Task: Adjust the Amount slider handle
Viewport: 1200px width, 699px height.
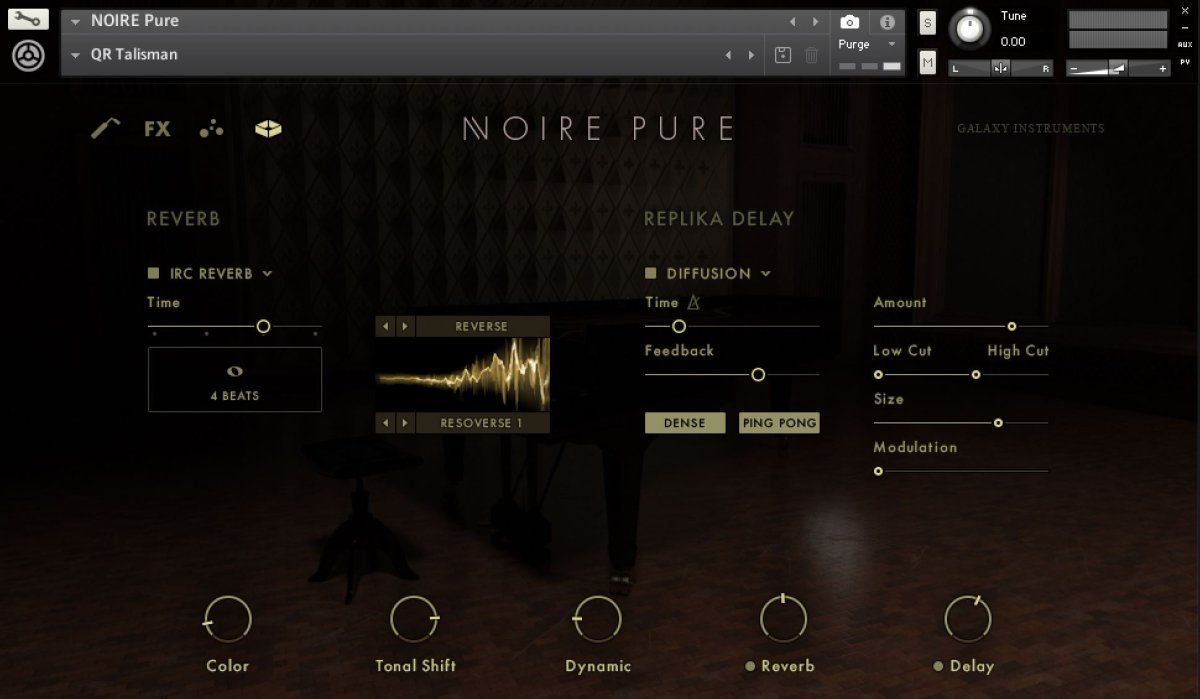Action: coord(1012,326)
